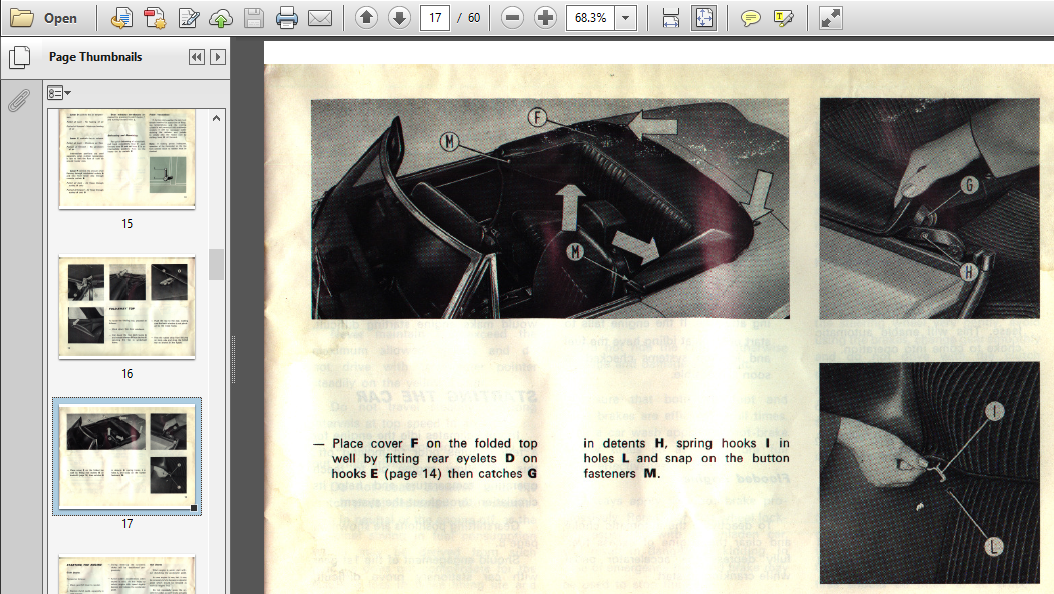Click the right arrow panel button

coord(218,57)
